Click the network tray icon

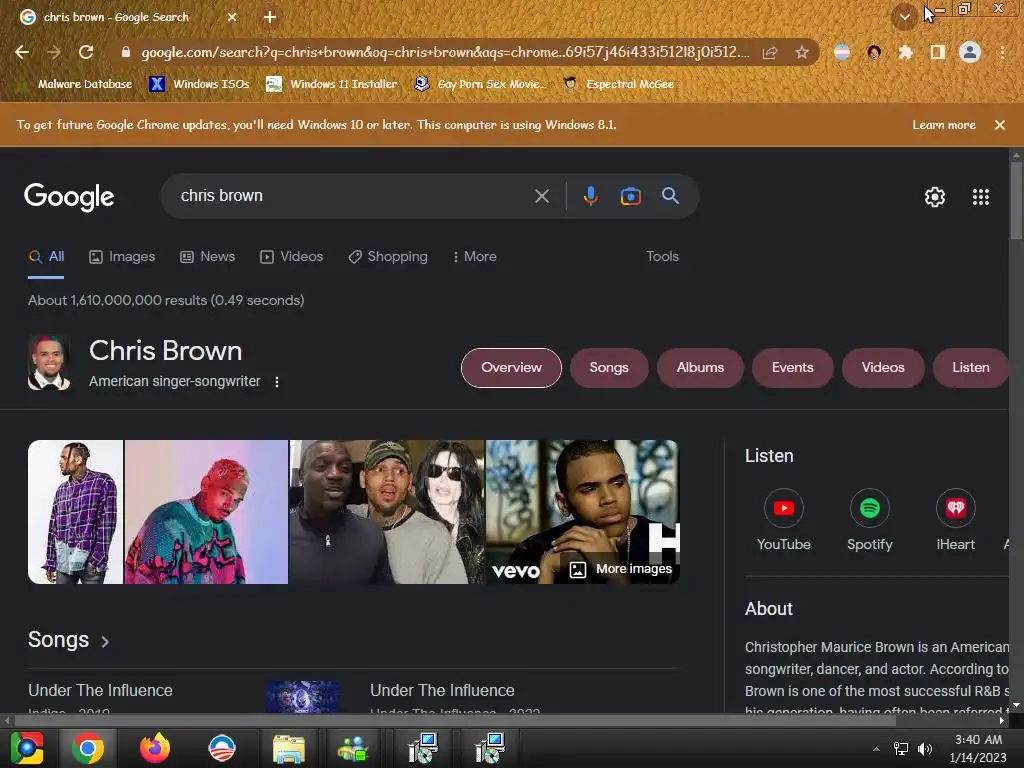pyautogui.click(x=901, y=749)
